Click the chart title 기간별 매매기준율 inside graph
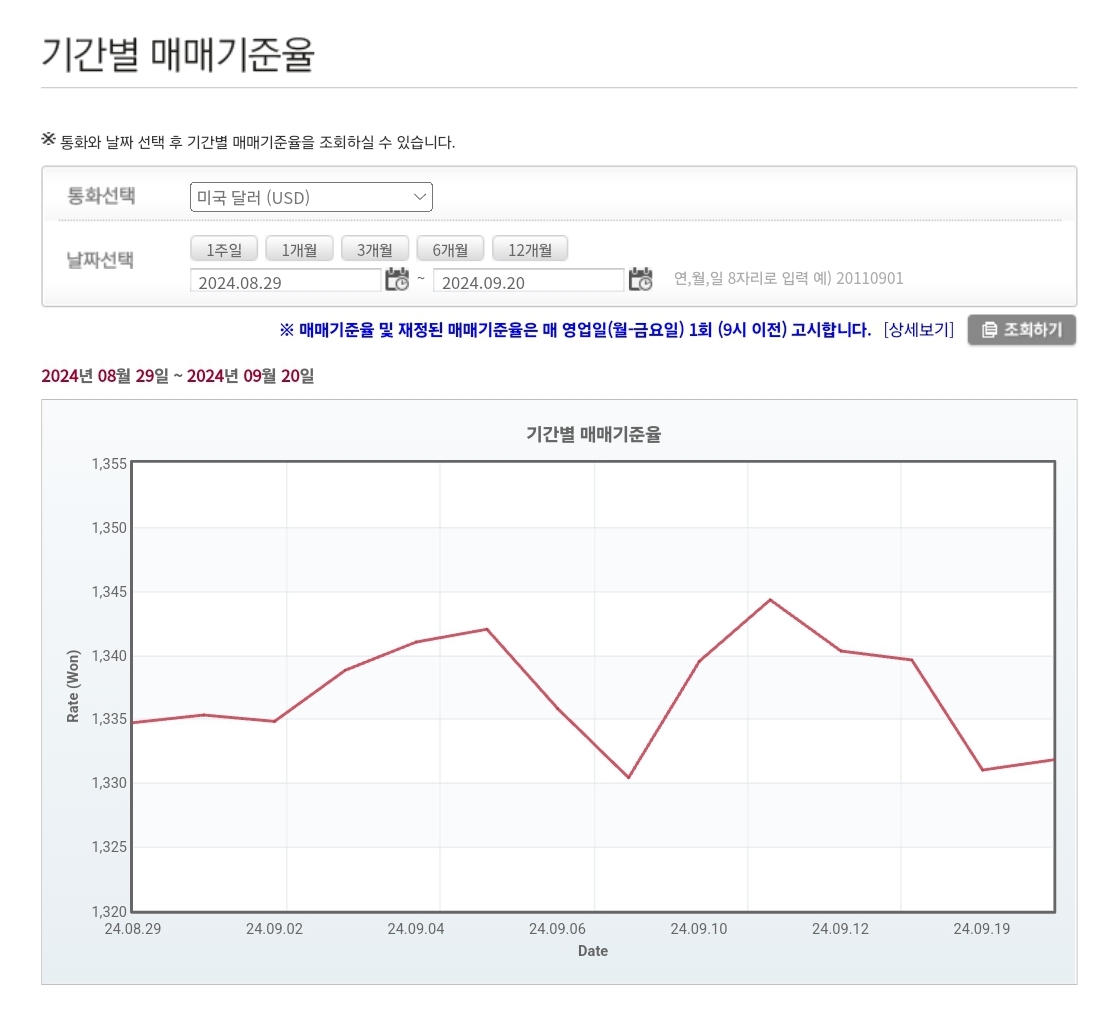Viewport: 1106px width, 1013px height. (x=593, y=434)
